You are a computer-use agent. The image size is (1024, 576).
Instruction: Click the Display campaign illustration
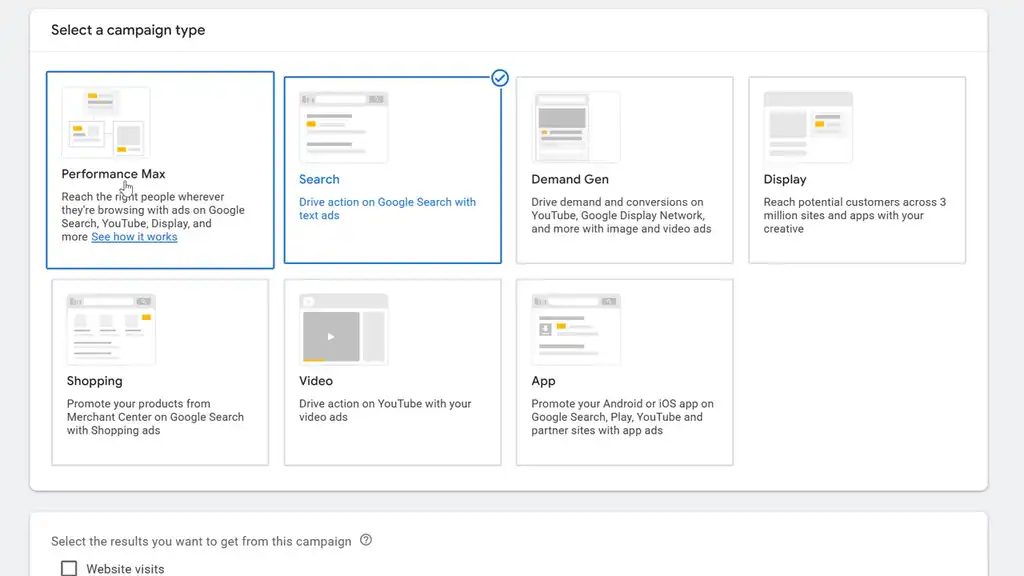(x=808, y=127)
